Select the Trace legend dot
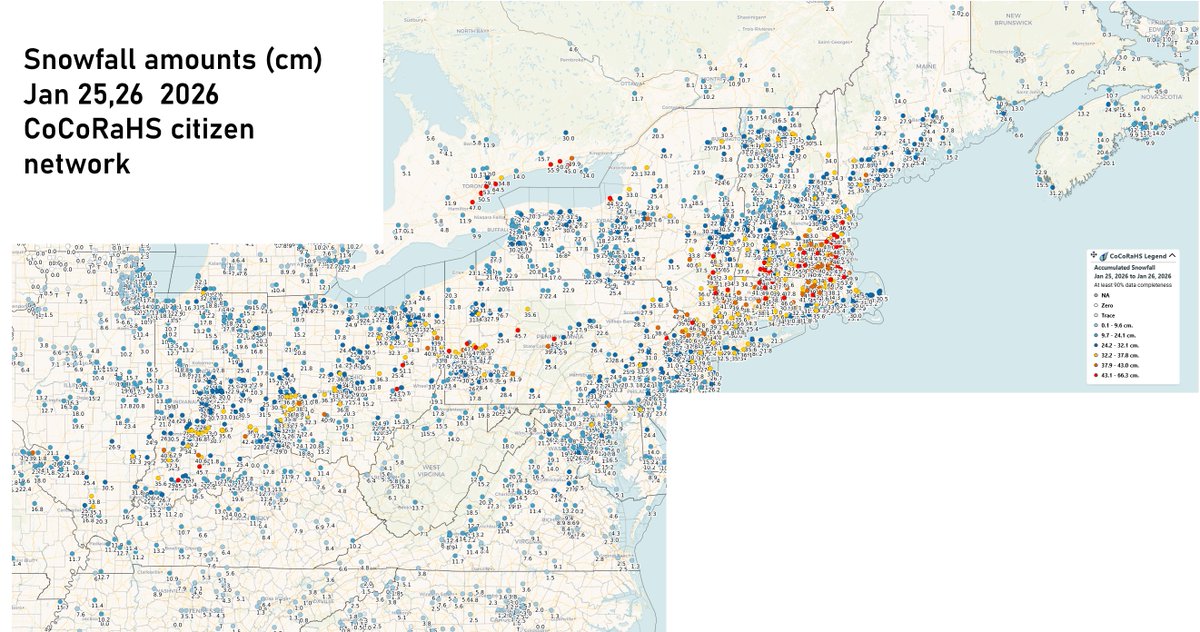1200x632 pixels. (x=1096, y=315)
